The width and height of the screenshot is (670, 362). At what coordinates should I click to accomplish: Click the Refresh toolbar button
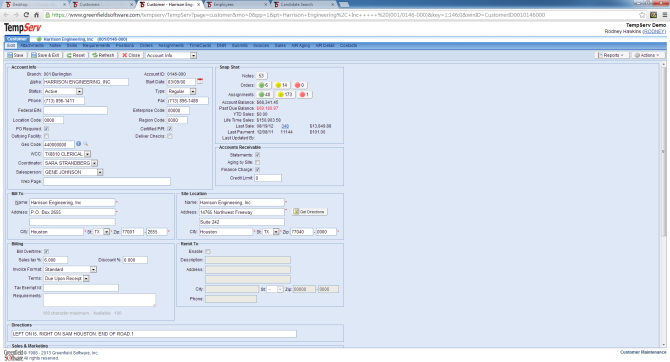tap(103, 55)
